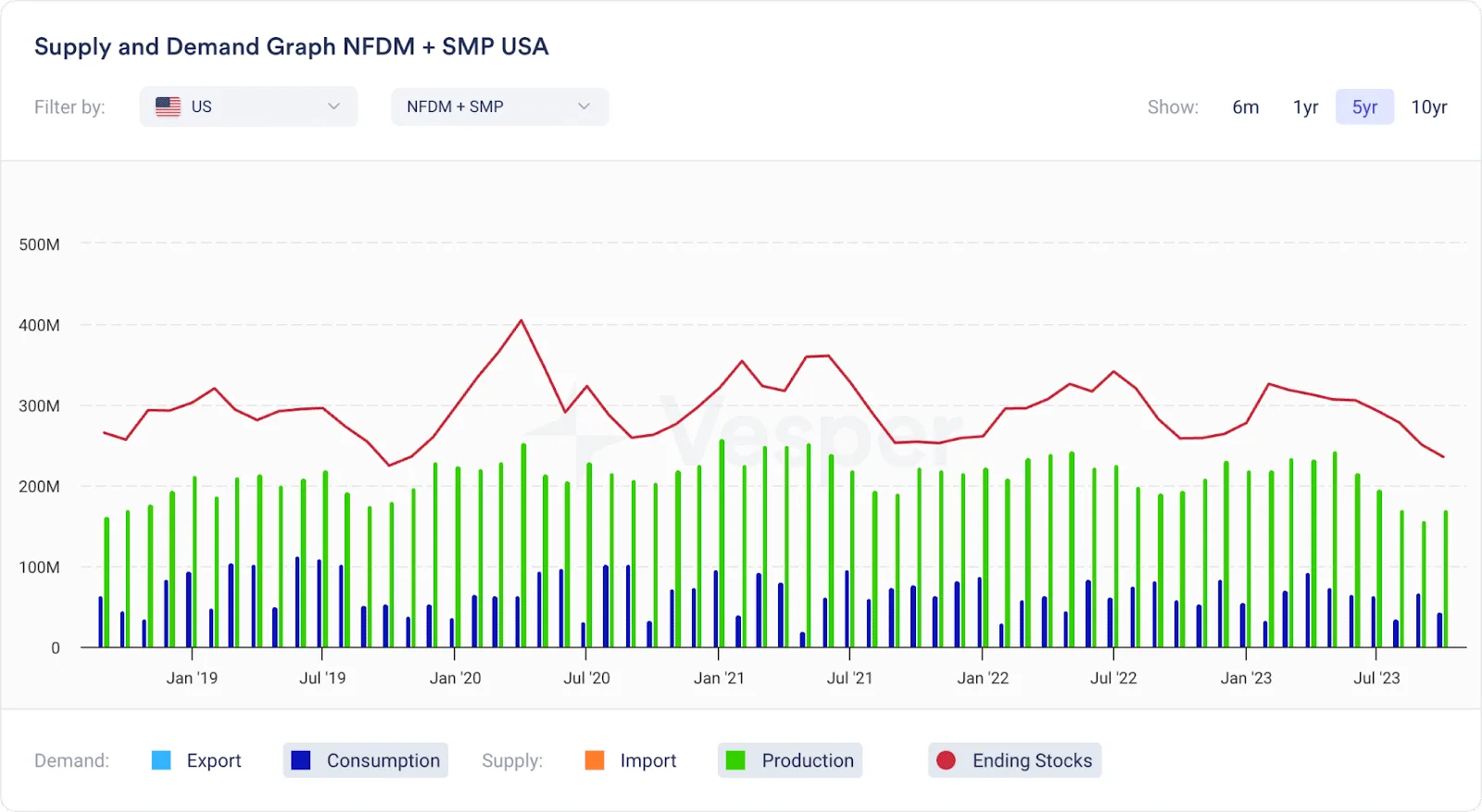
Task: Click the Filter by label
Action: 69,106
